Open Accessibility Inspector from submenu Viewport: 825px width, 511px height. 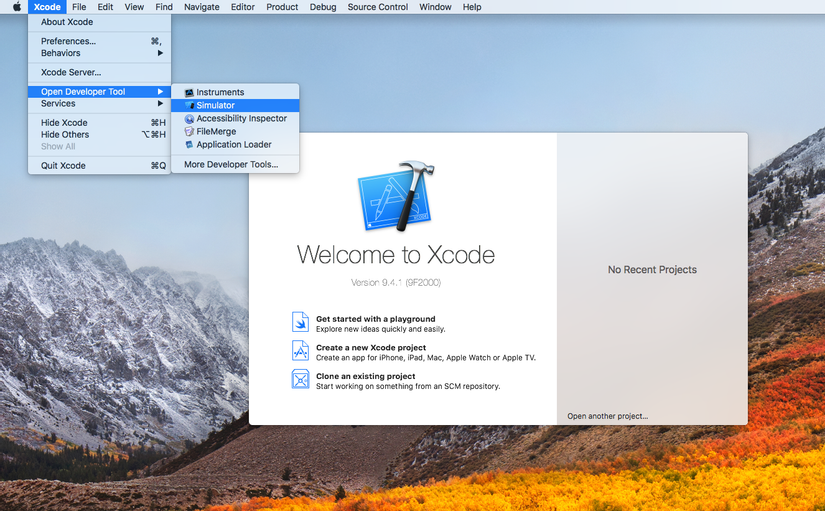pyautogui.click(x=235, y=118)
